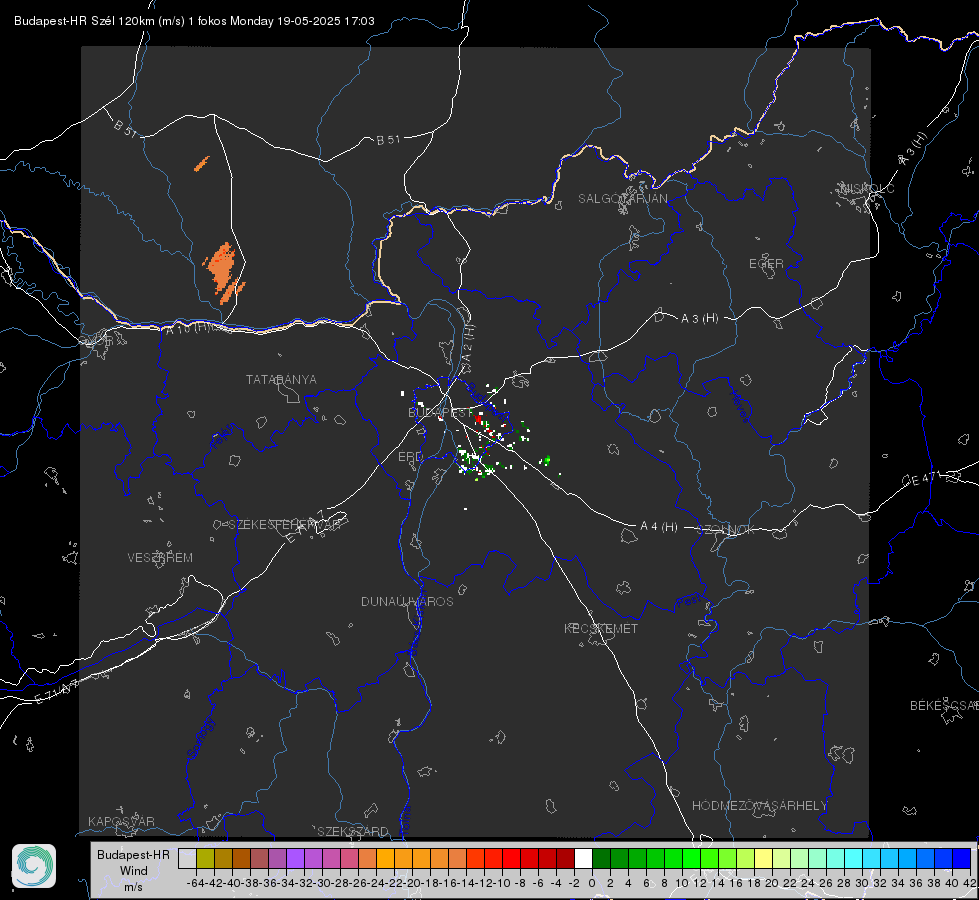Click the SZEKSZÁRD city label

click(353, 831)
